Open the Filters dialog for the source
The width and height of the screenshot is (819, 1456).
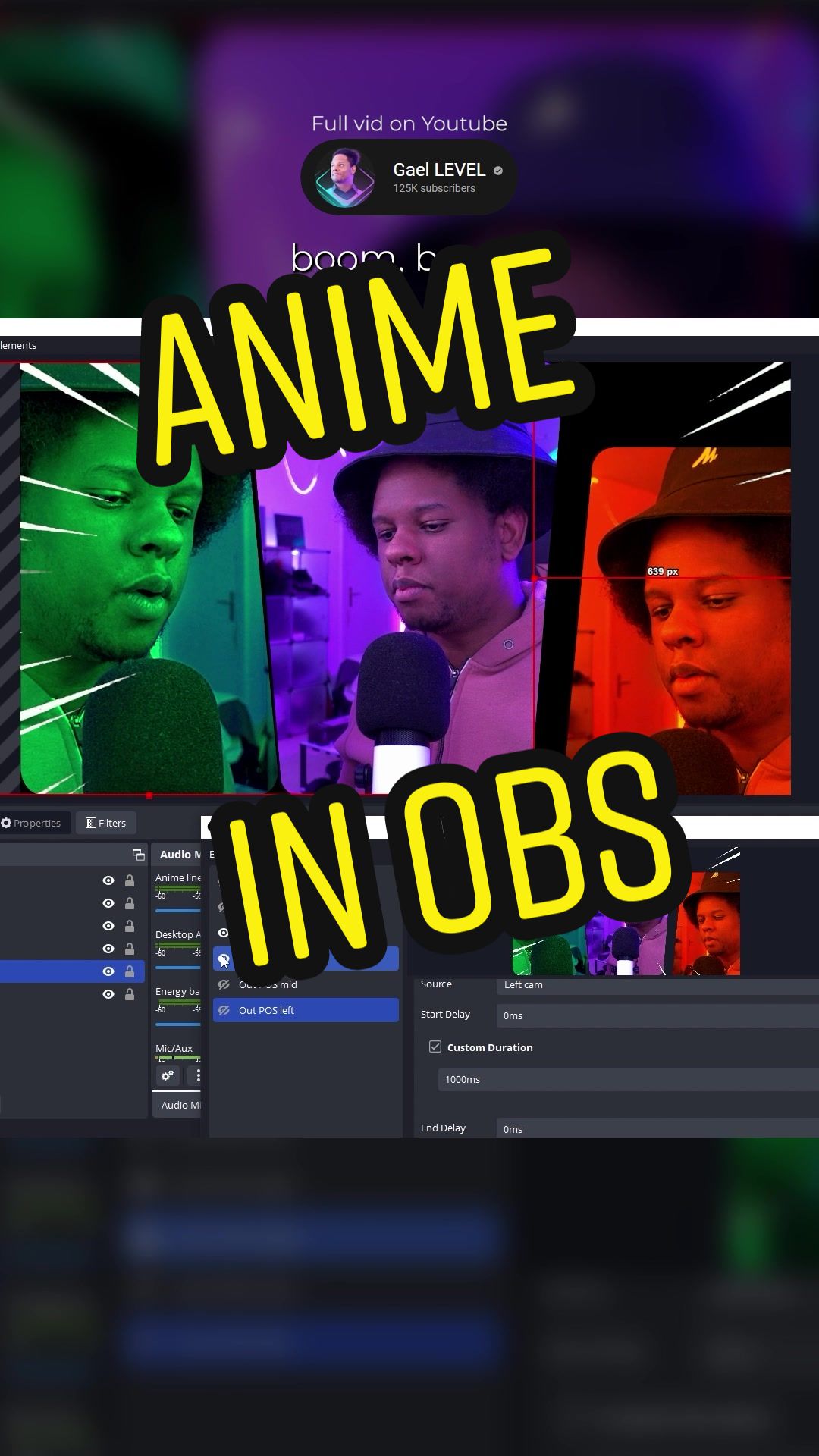(105, 823)
